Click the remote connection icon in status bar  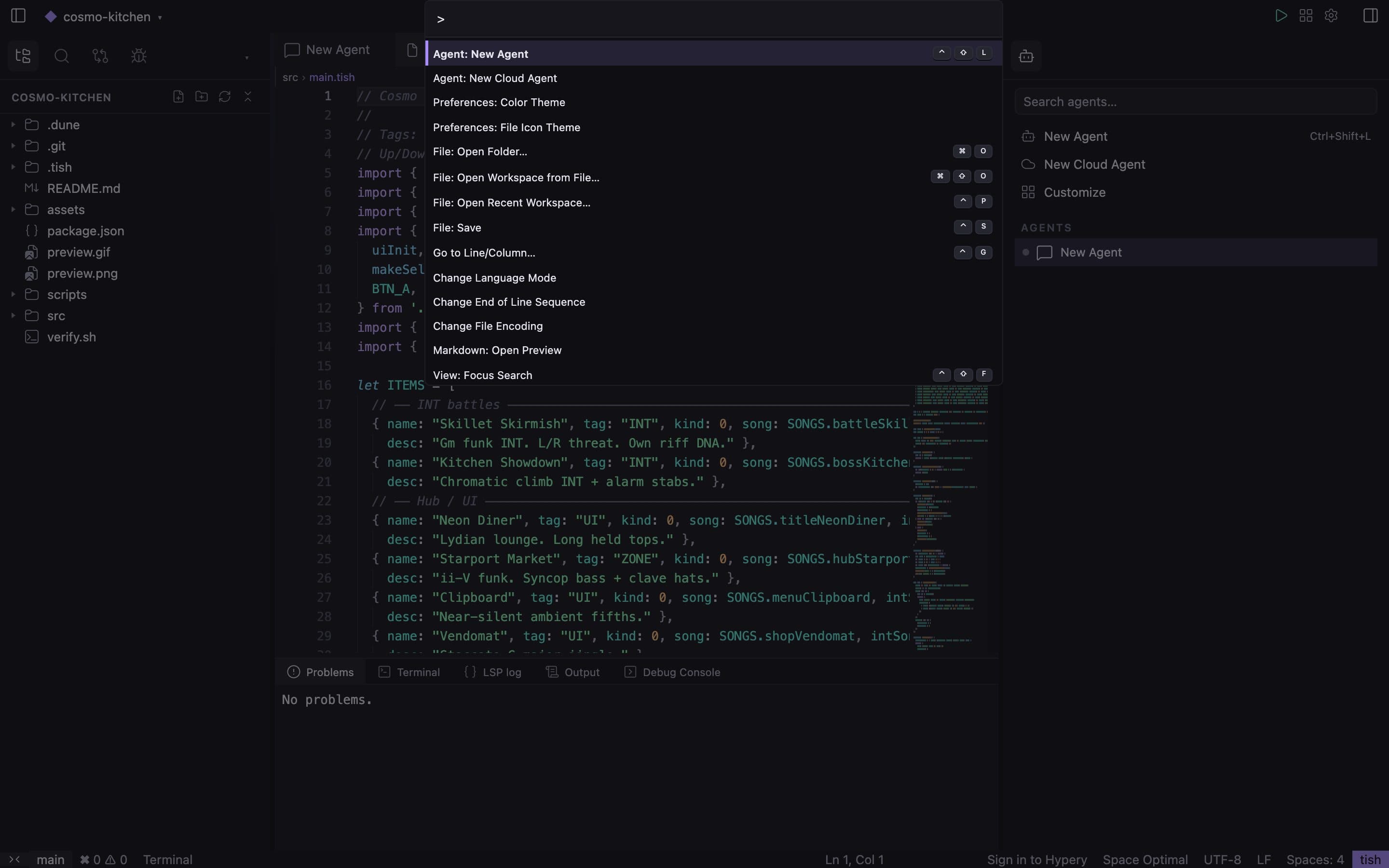[x=14, y=859]
